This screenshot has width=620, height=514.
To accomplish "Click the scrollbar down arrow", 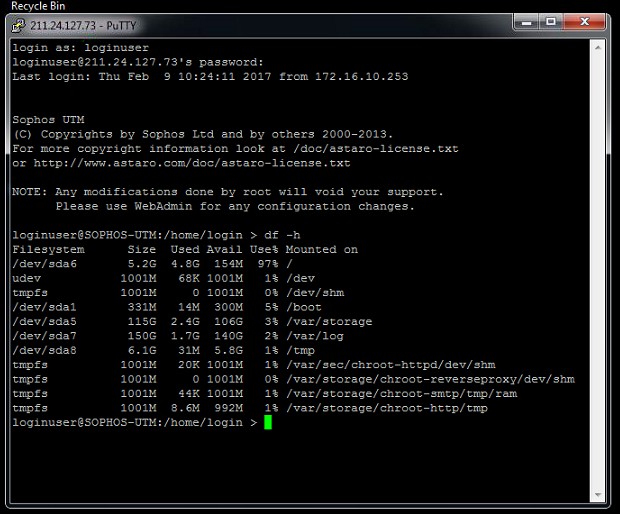I will 597,495.
